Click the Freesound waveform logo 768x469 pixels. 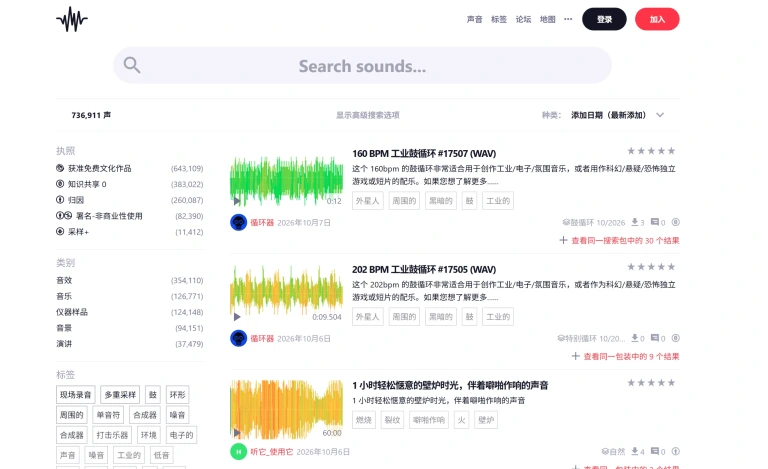(x=72, y=19)
